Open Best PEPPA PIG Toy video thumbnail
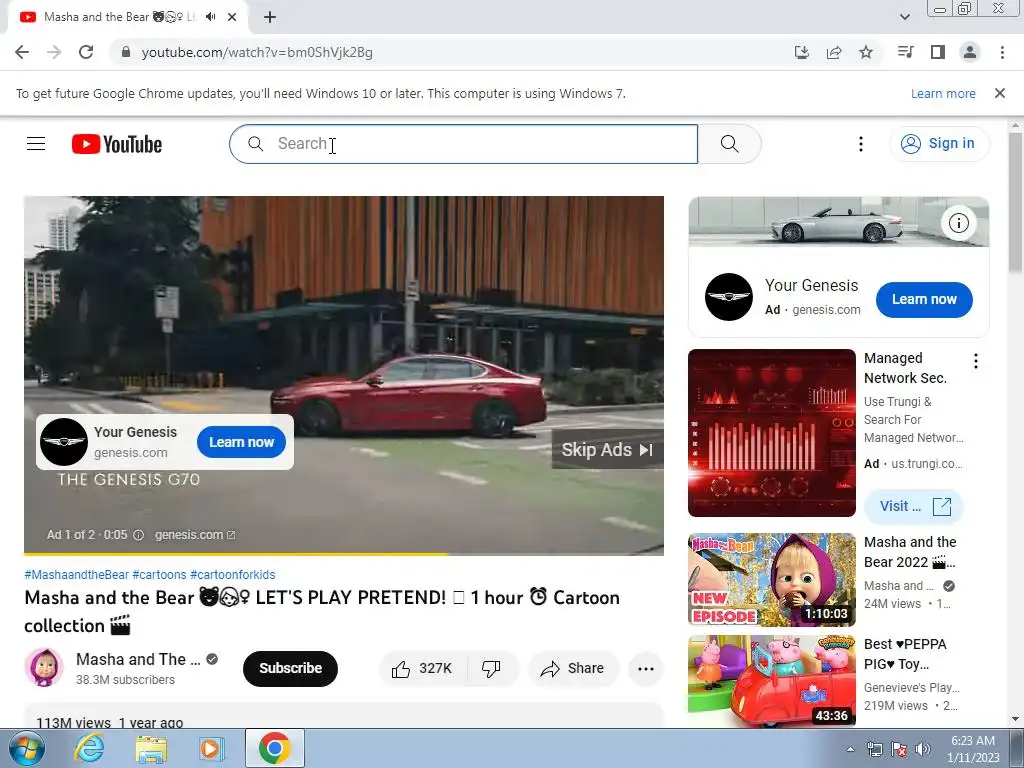 pos(772,682)
